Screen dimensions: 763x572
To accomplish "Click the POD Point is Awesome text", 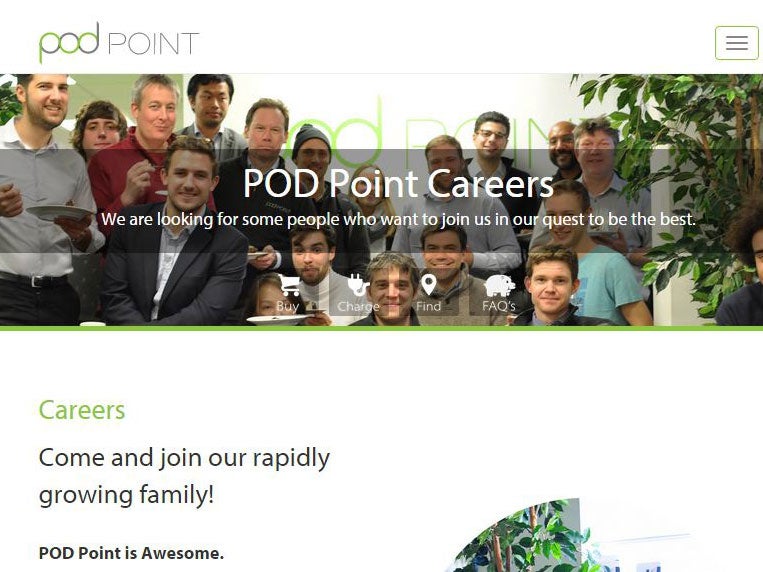I will [x=131, y=553].
